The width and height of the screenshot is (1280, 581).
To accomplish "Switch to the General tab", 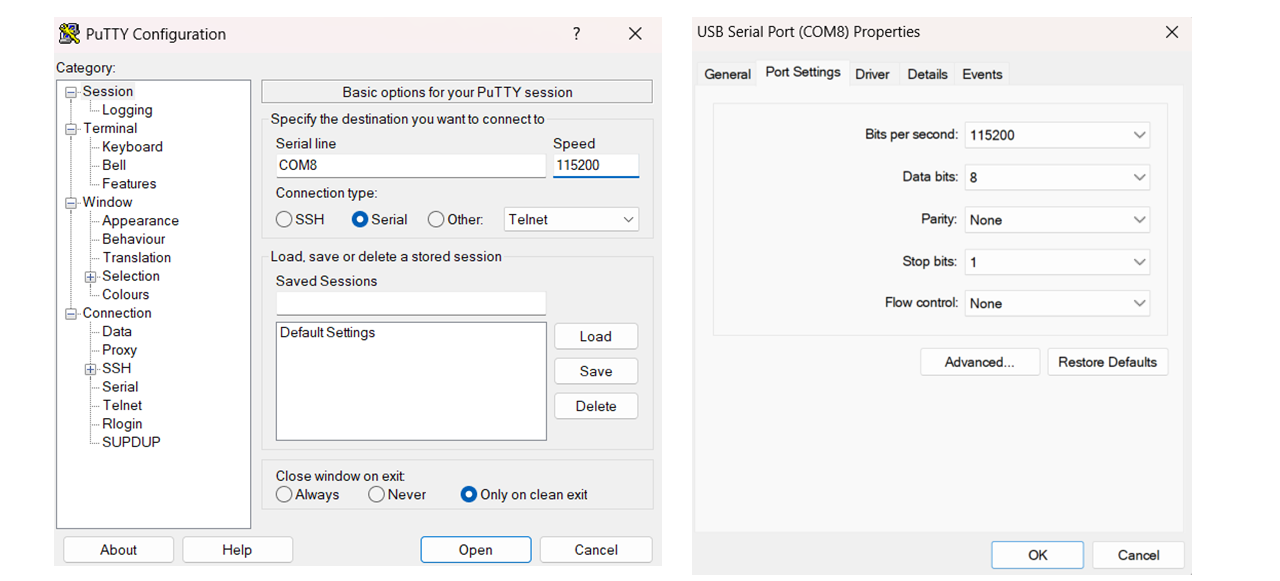I will tap(727, 74).
